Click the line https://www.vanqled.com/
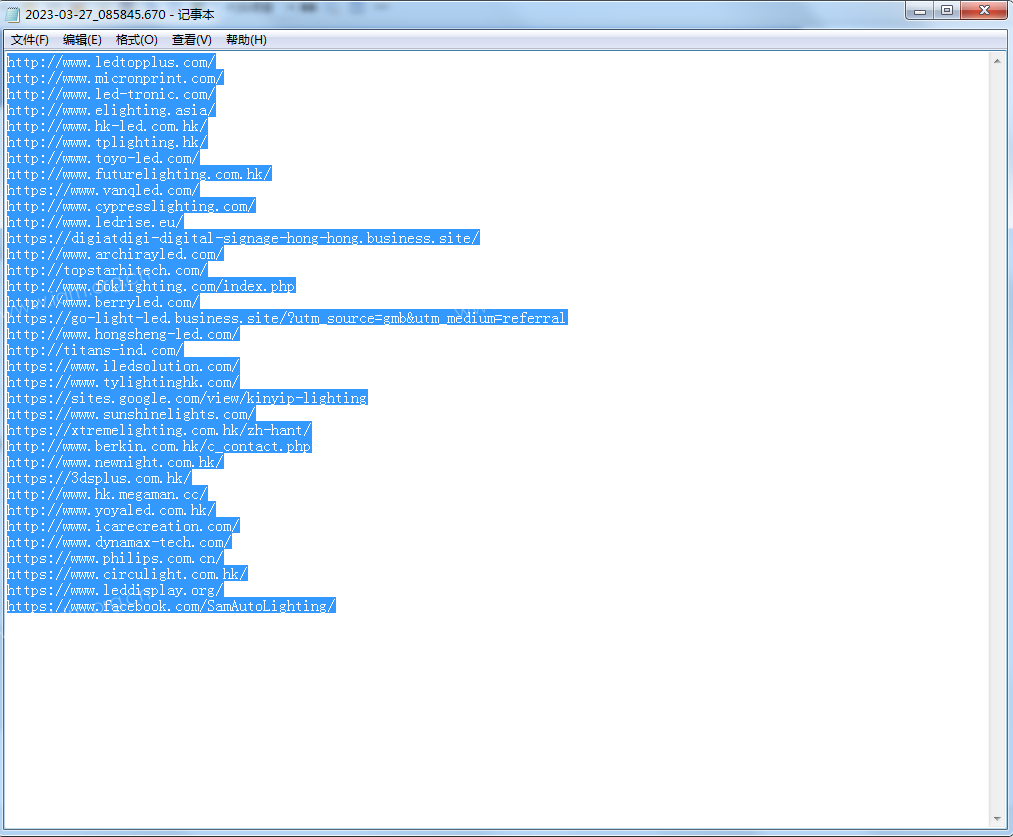The image size is (1013, 837). pos(103,191)
